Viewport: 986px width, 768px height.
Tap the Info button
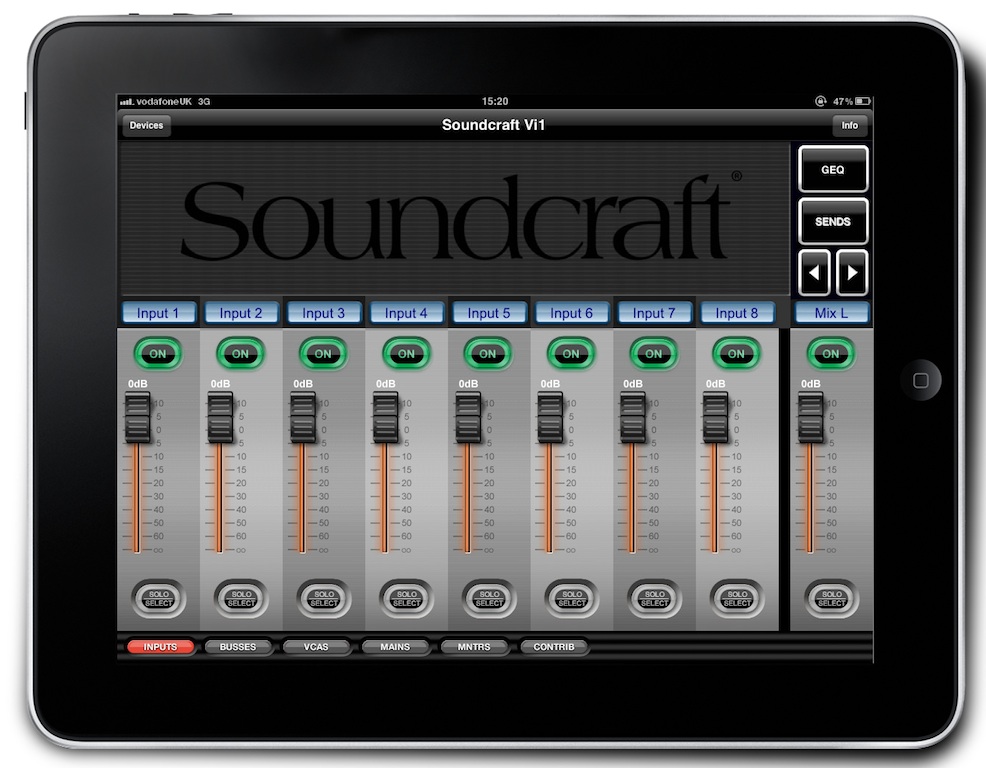(850, 125)
